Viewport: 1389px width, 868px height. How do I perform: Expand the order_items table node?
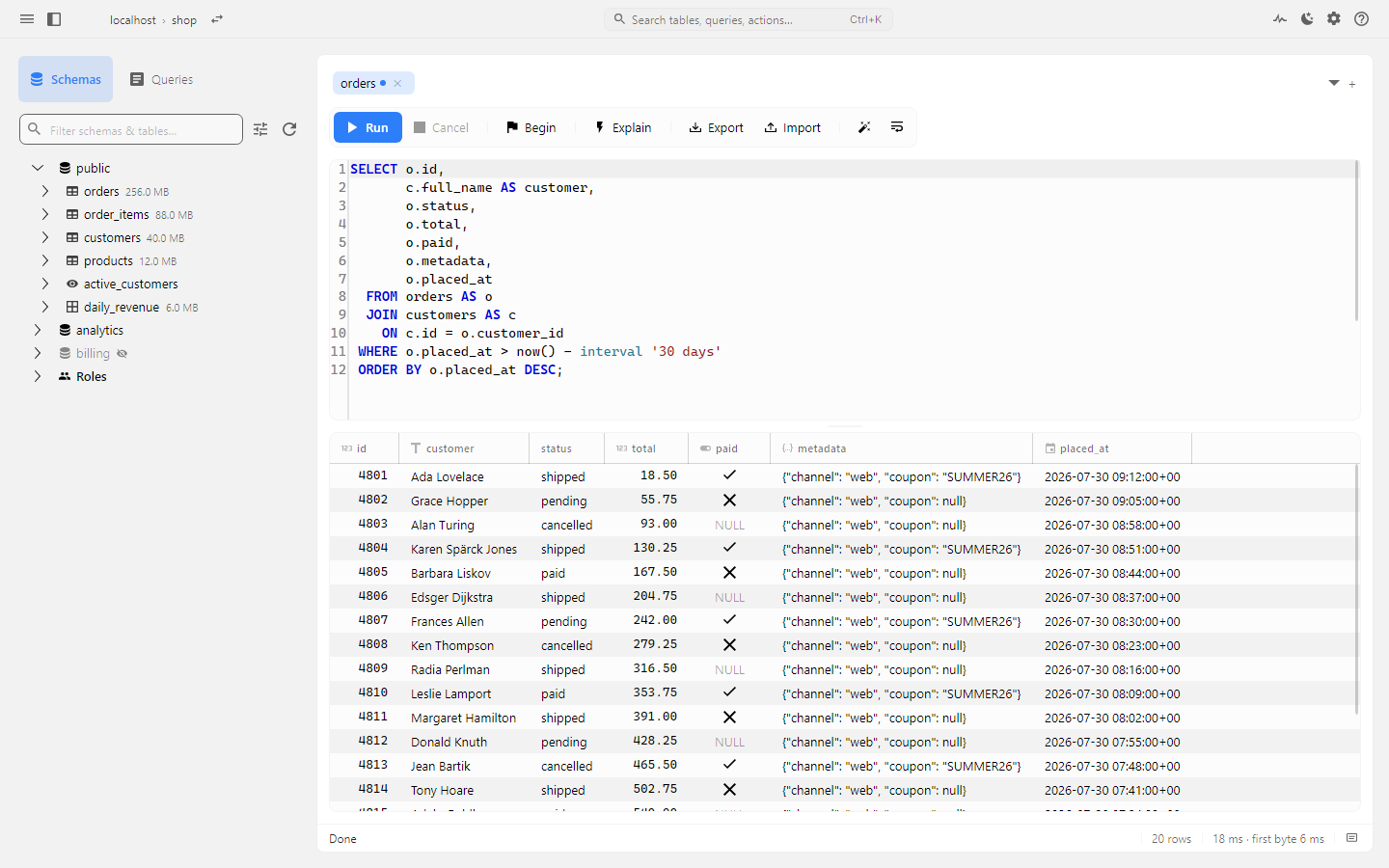pos(45,214)
